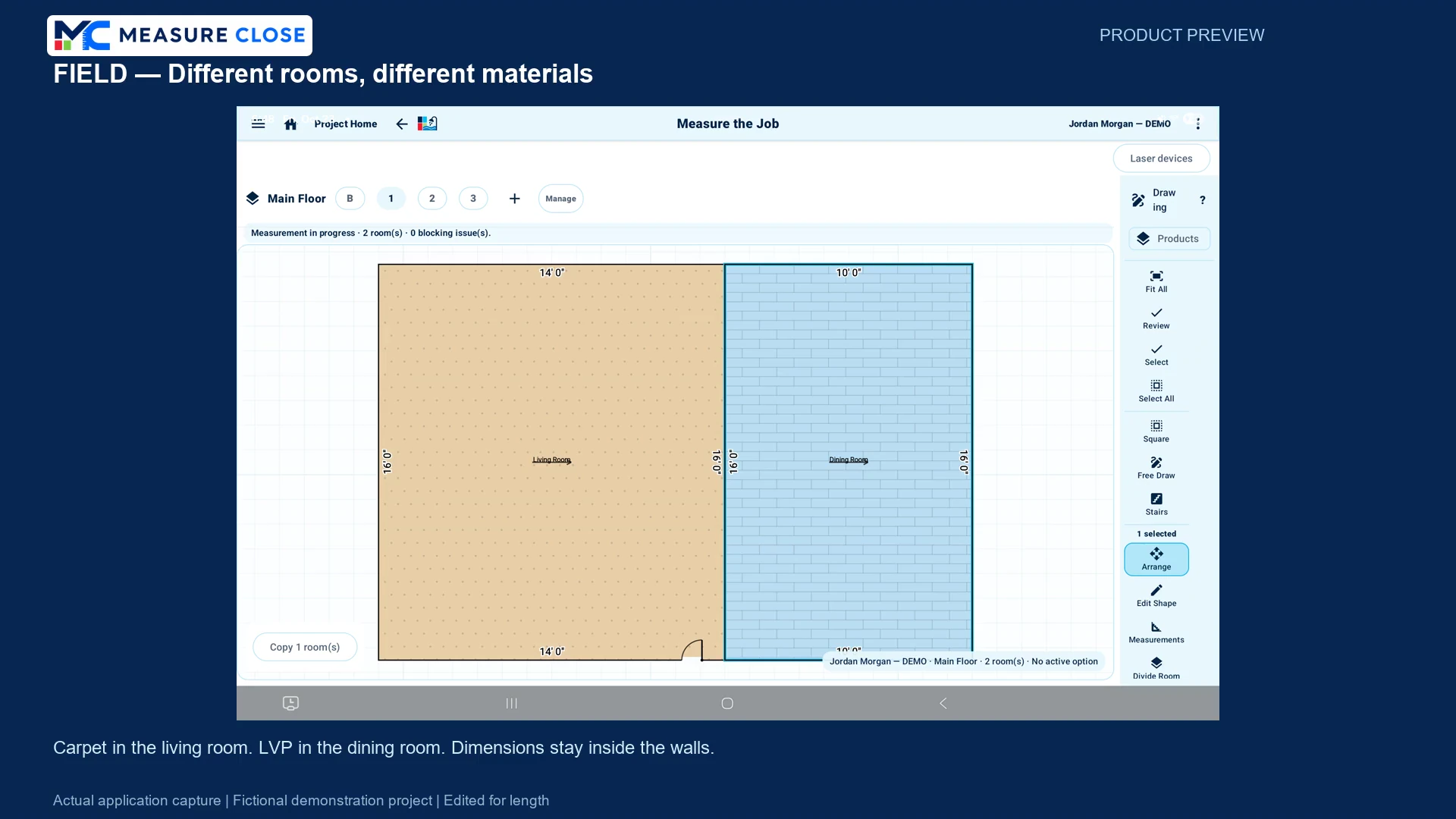Click the Jordan Morgan — DEMO header label
The image size is (1456, 819).
1119,124
